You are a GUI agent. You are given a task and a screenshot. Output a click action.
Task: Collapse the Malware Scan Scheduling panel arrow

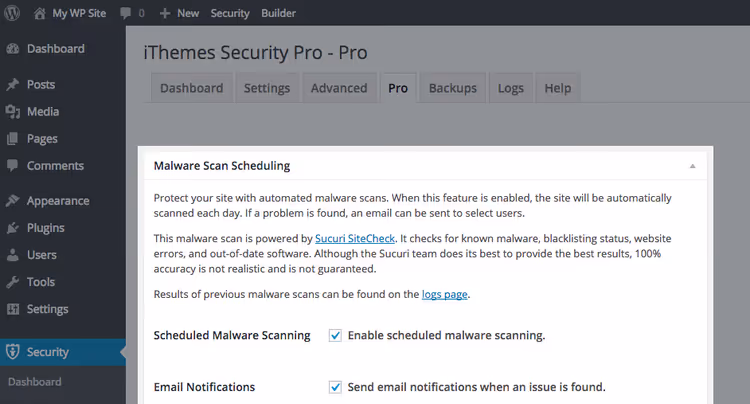(692, 166)
